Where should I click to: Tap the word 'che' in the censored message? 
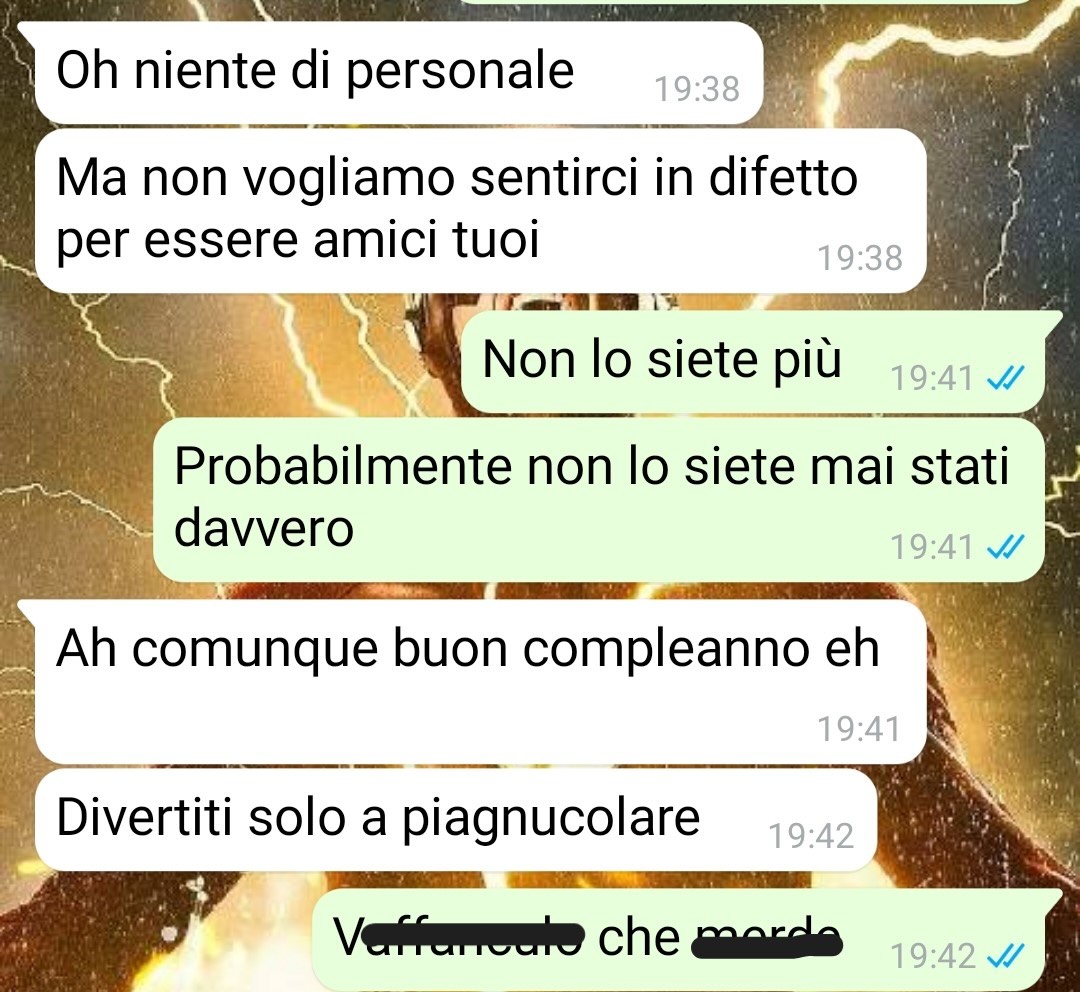[x=638, y=936]
